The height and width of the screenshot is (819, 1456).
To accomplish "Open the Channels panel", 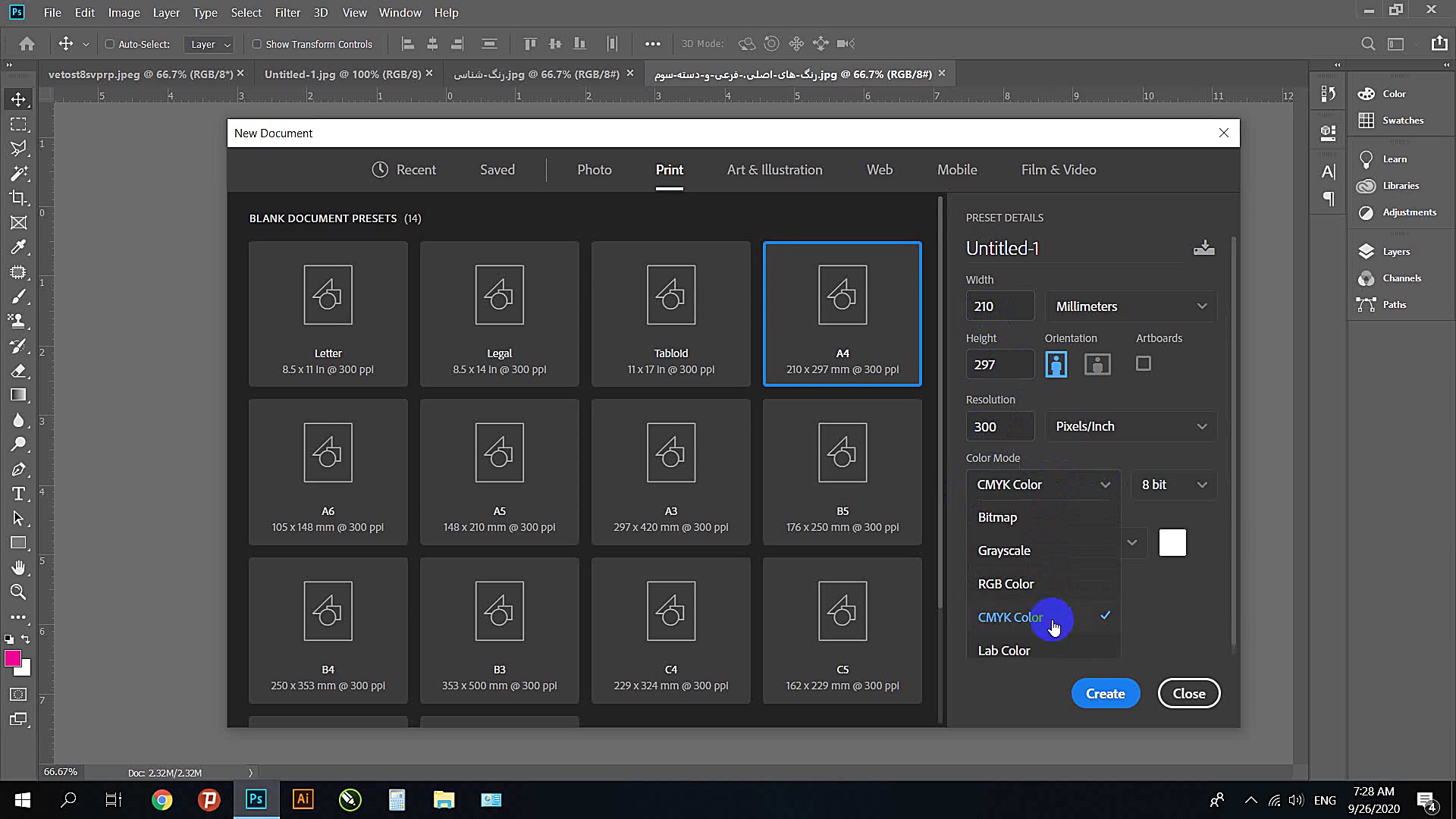I will pos(1401,278).
